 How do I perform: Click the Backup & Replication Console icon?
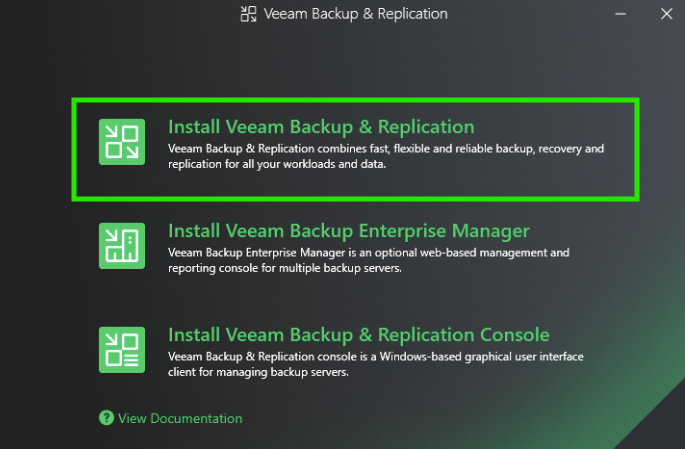(121, 349)
